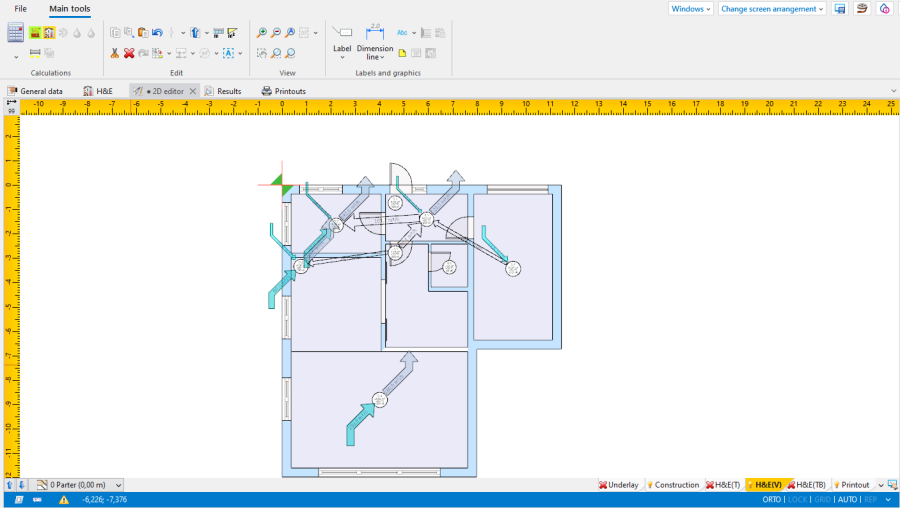The image size is (900, 508).
Task: Toggle GRID mode in status bar
Action: click(822, 499)
